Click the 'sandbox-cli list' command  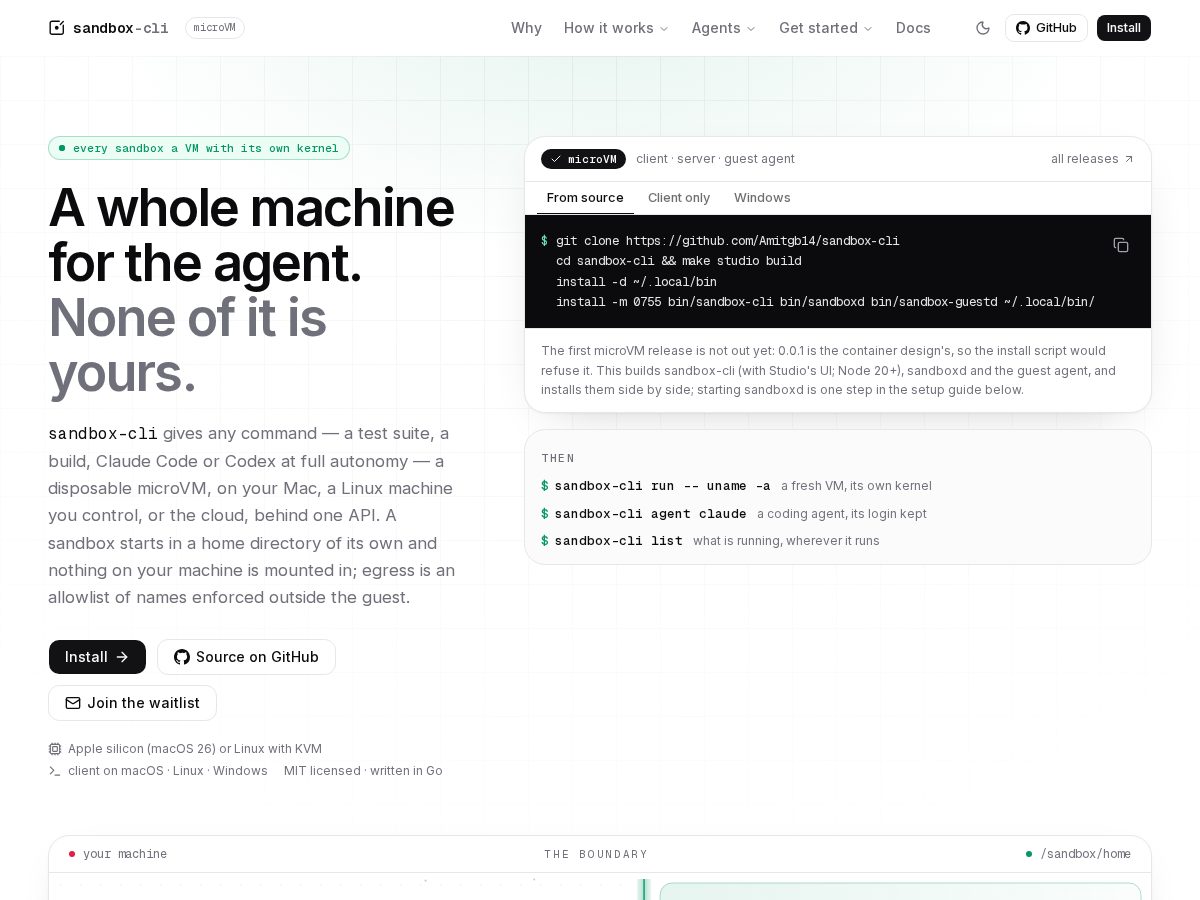click(x=619, y=541)
